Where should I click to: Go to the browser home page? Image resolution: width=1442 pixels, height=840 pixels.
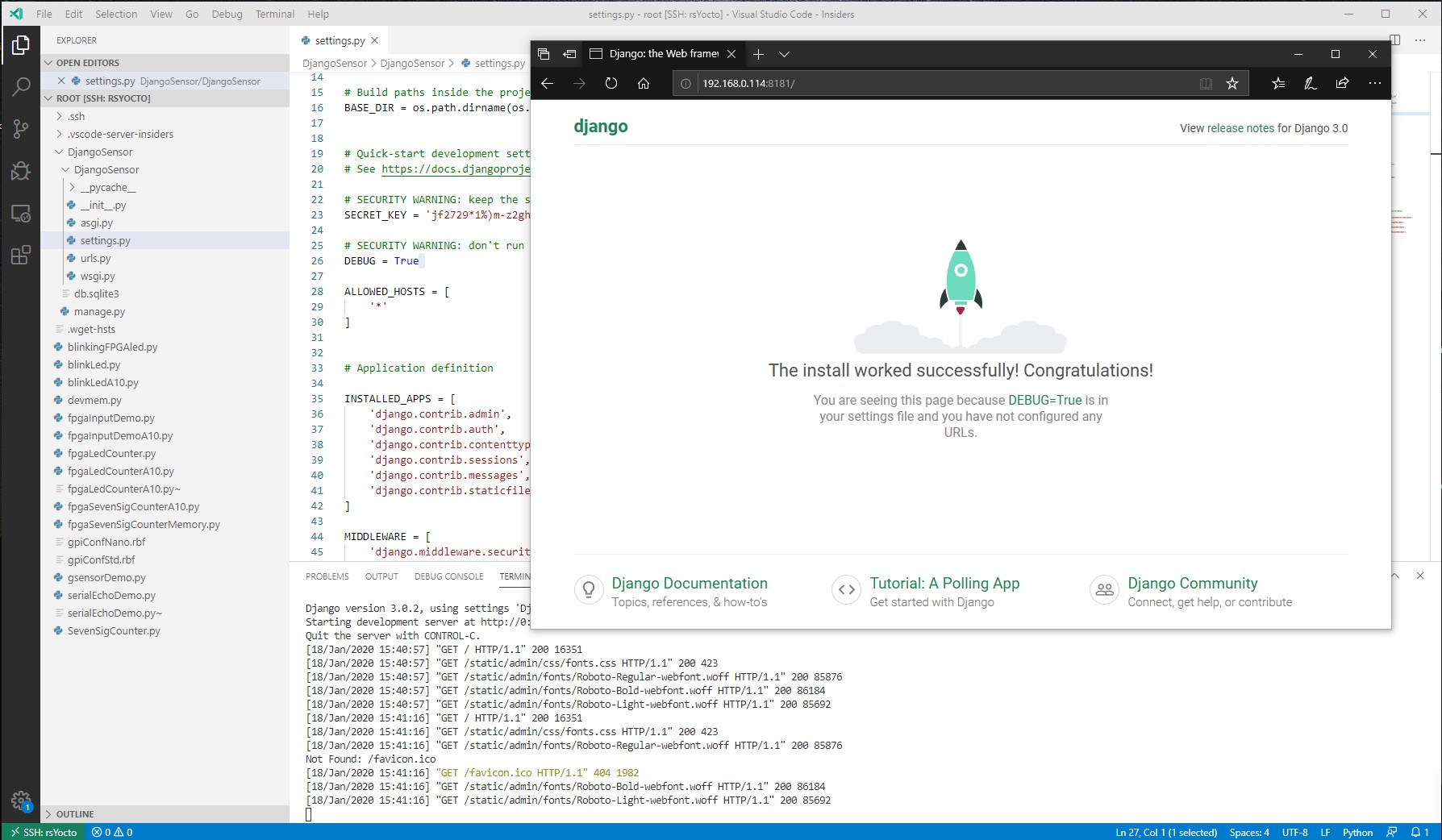pos(644,83)
